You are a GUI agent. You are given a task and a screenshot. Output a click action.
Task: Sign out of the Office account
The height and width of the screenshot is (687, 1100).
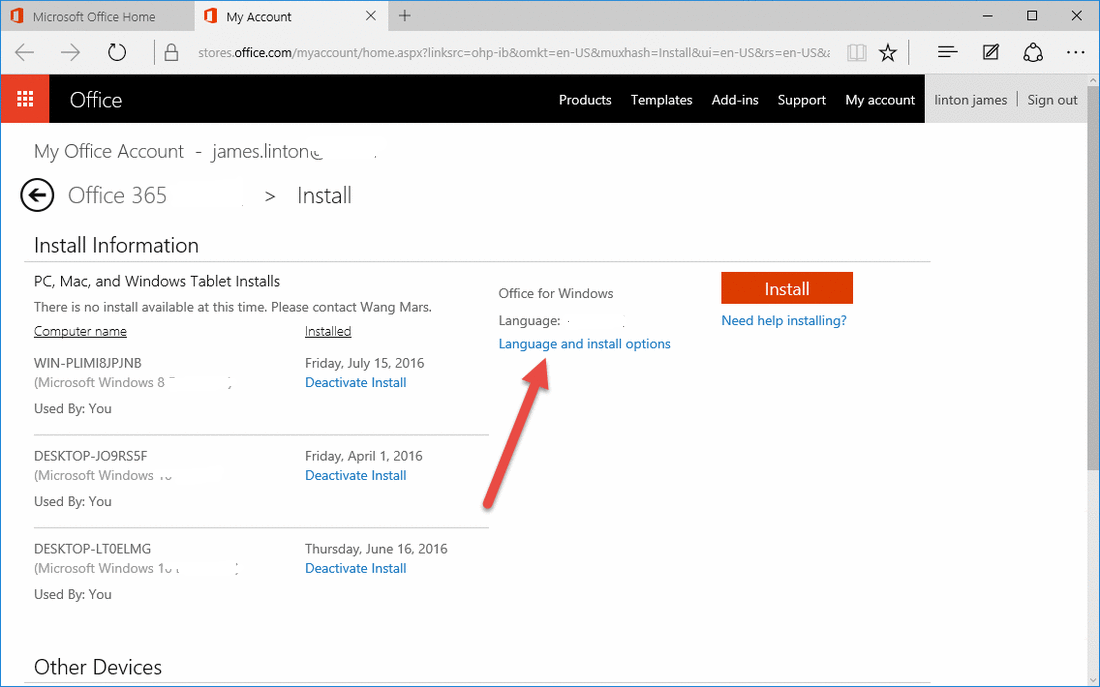pos(1052,100)
